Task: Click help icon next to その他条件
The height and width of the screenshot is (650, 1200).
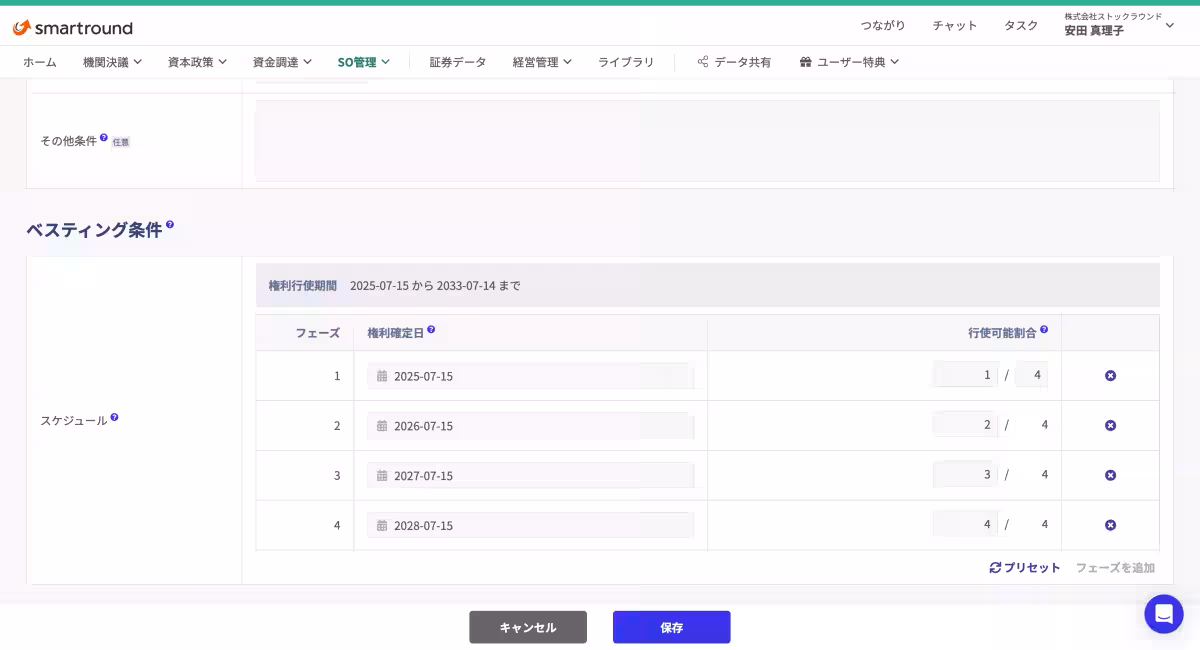Action: click(104, 138)
